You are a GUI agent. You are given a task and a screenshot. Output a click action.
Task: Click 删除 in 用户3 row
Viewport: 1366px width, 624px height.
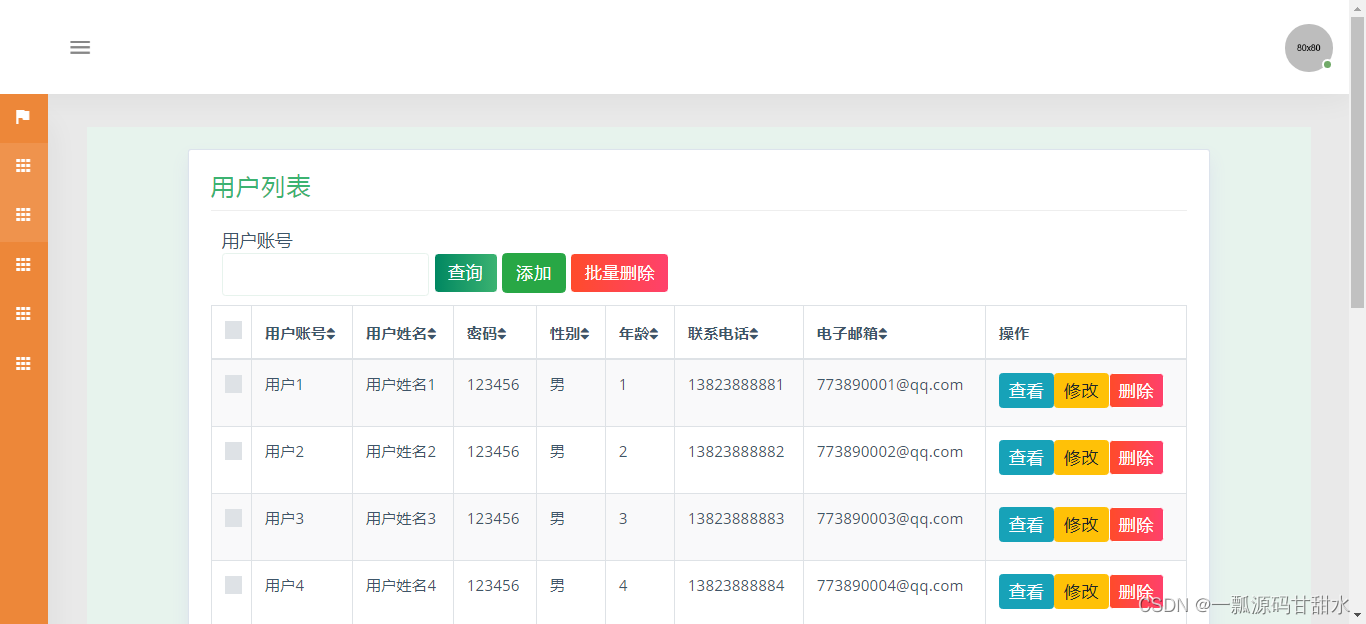[1136, 525]
